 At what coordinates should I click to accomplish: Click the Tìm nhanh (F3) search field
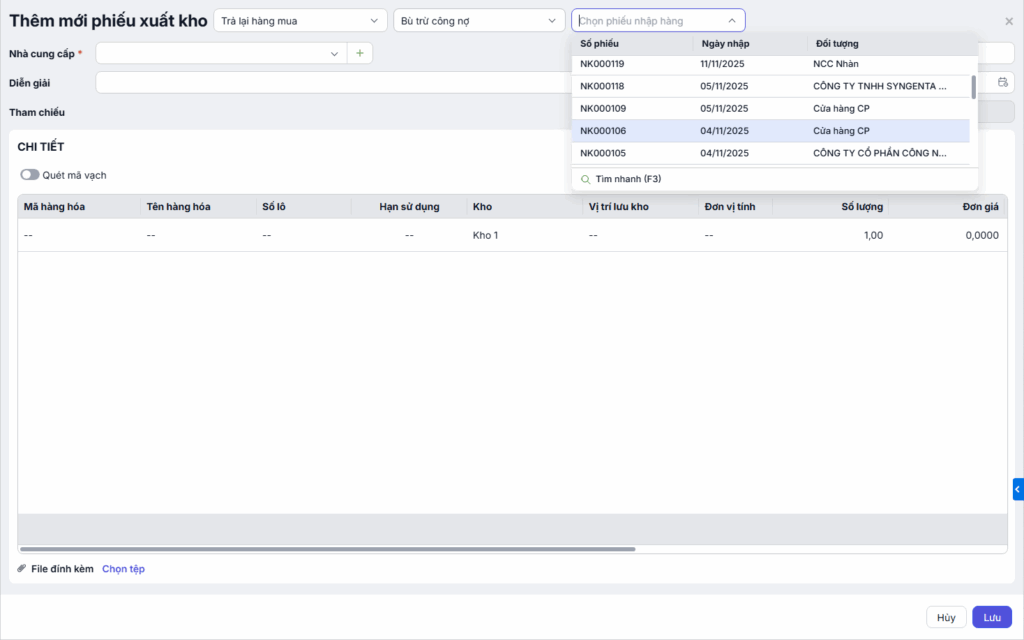pos(775,179)
